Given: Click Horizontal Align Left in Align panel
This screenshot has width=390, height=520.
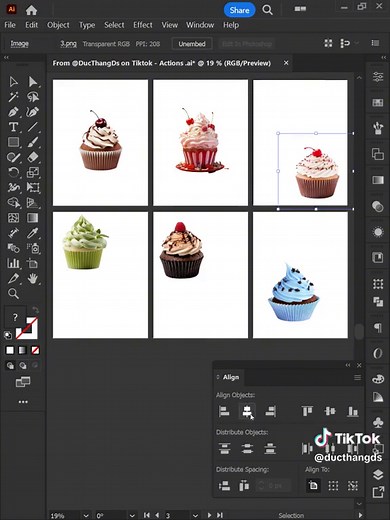Looking at the screenshot, I should pyautogui.click(x=224, y=411).
